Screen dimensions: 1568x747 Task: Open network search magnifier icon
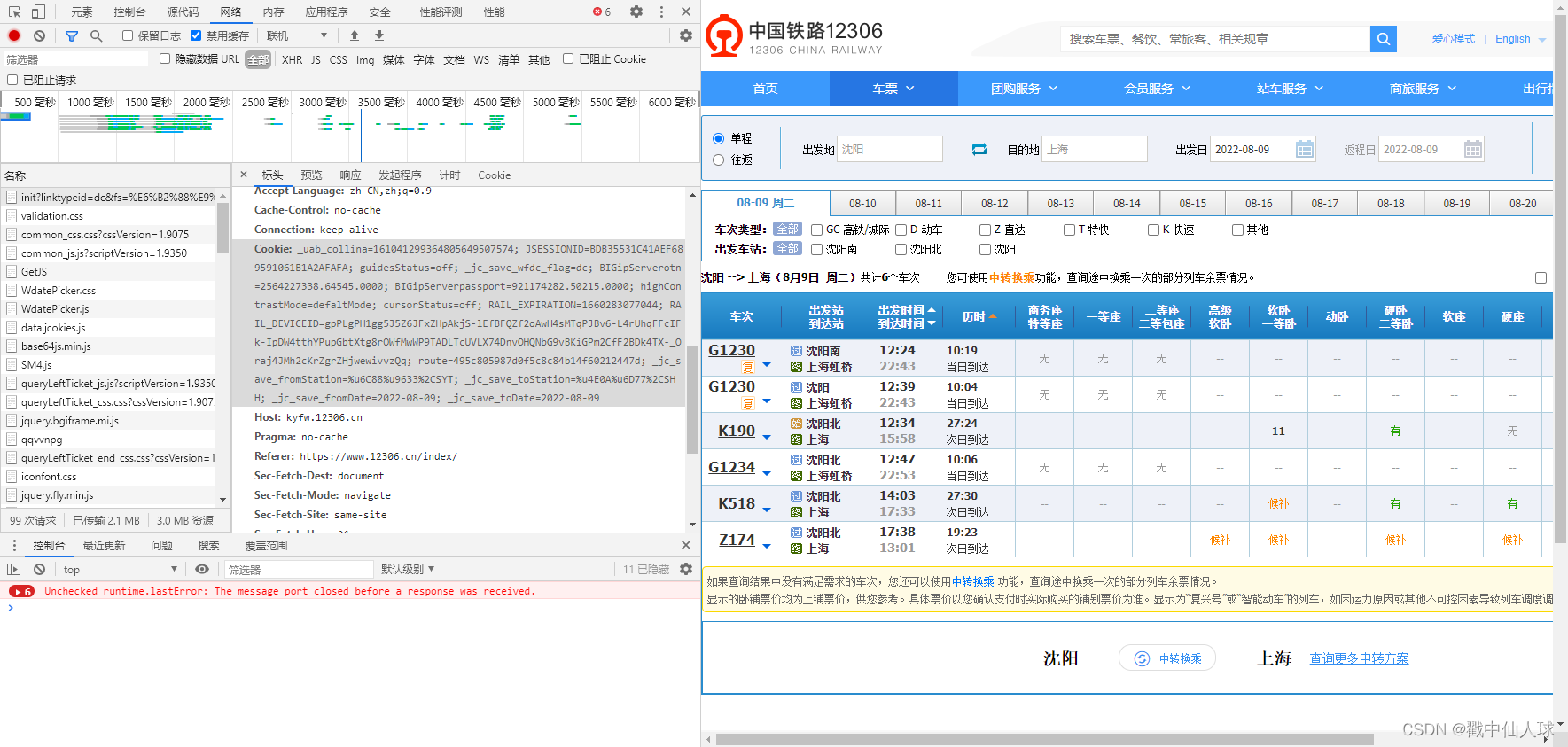[x=96, y=35]
